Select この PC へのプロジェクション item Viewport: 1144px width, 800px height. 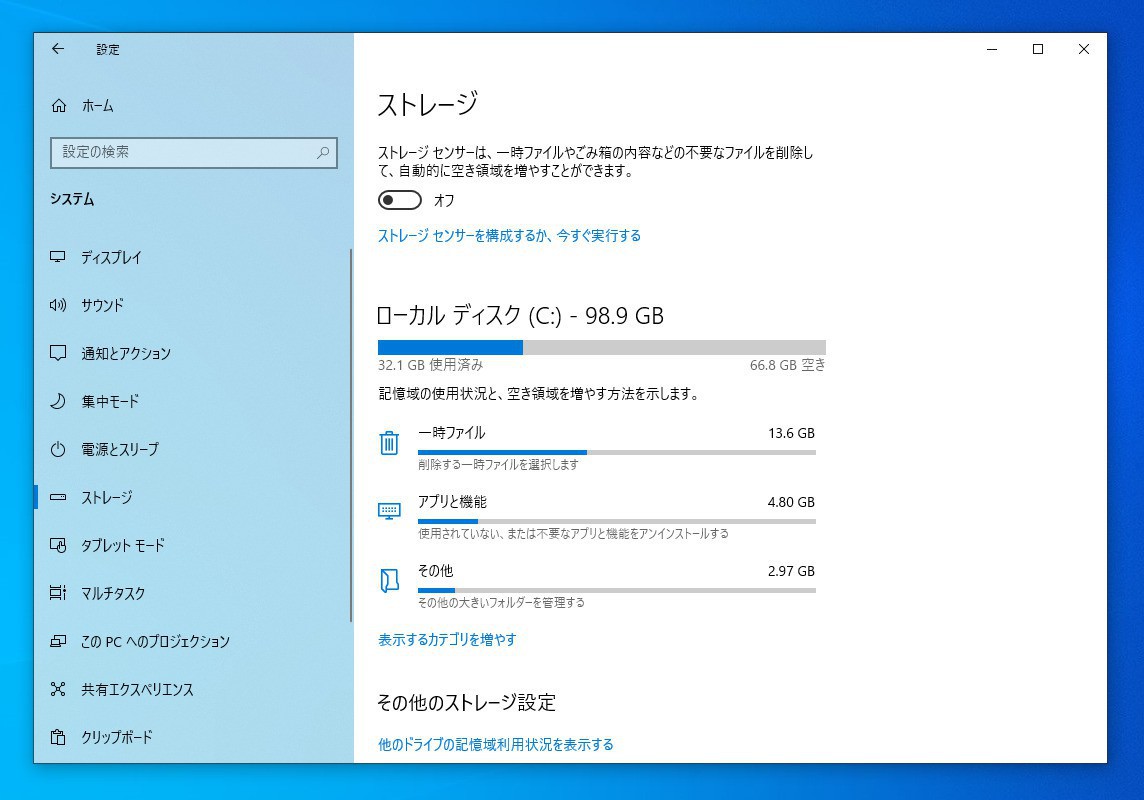[x=193, y=641]
